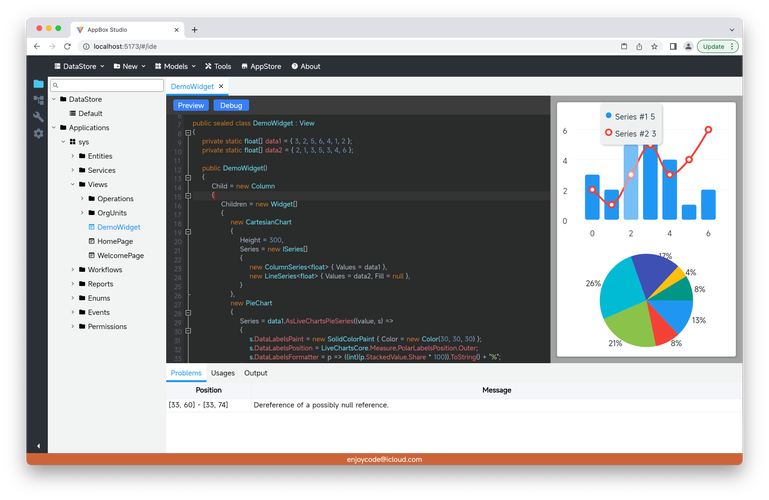Image resolution: width=769 pixels, height=500 pixels.
Task: Collapse the sys application node
Action: point(63,142)
